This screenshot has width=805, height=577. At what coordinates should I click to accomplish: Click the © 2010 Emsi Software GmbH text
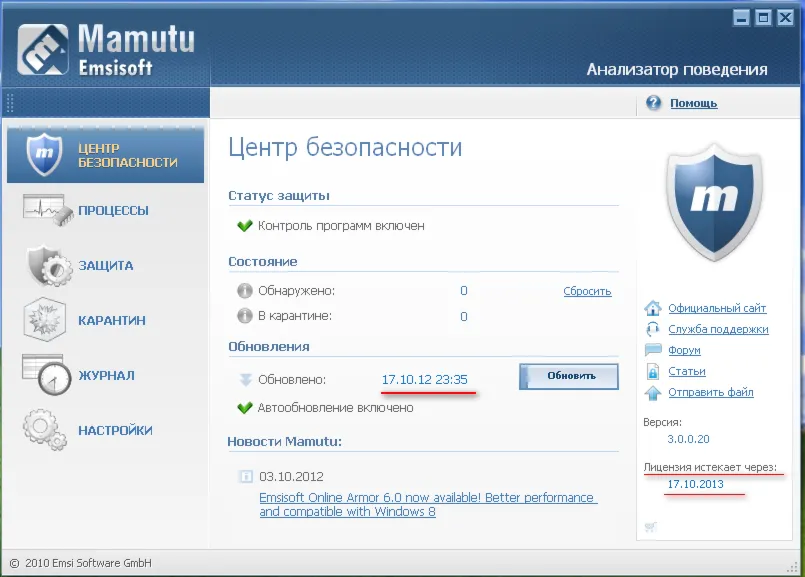click(x=81, y=563)
